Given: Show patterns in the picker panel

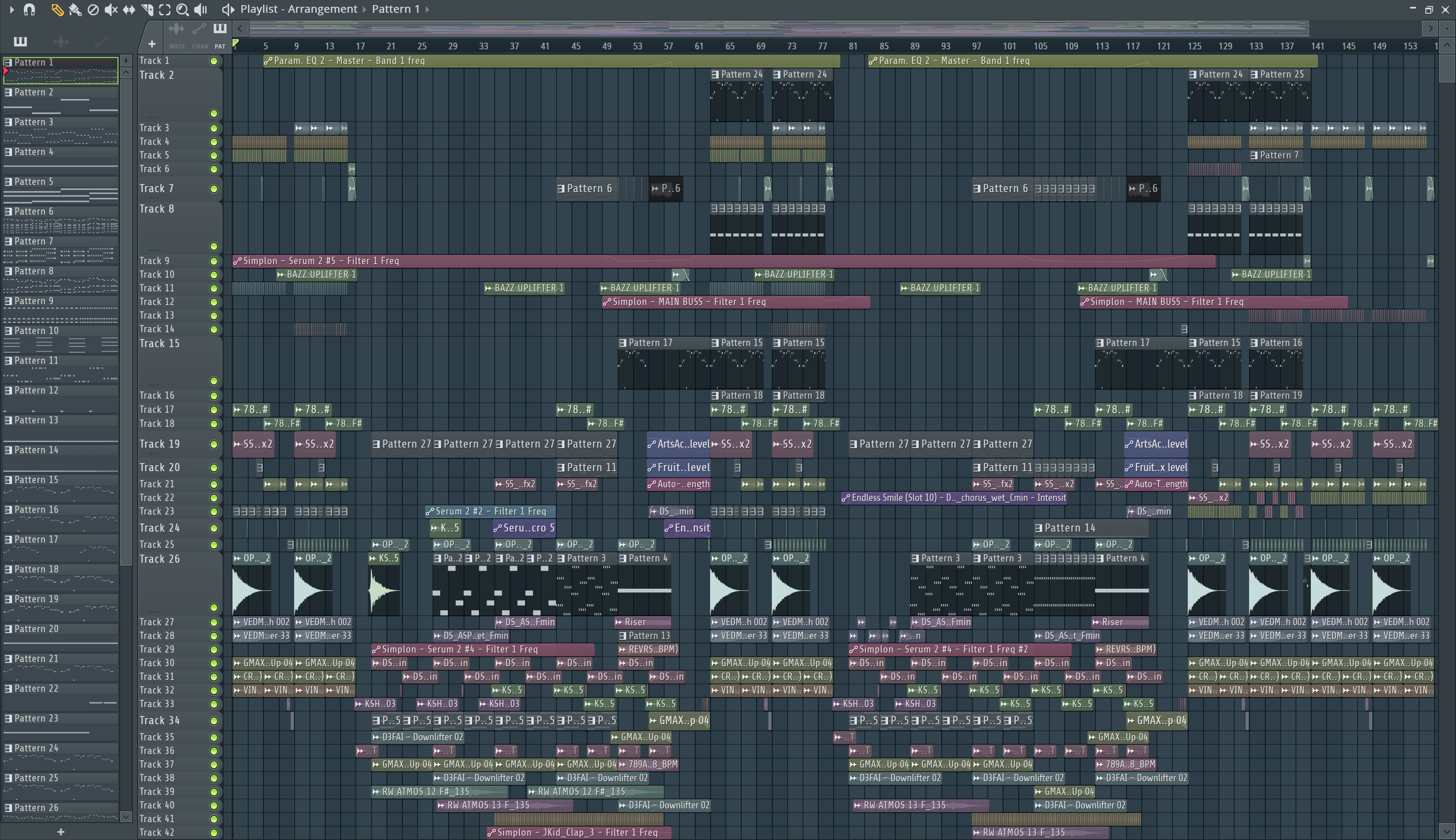Looking at the screenshot, I should 20,41.
